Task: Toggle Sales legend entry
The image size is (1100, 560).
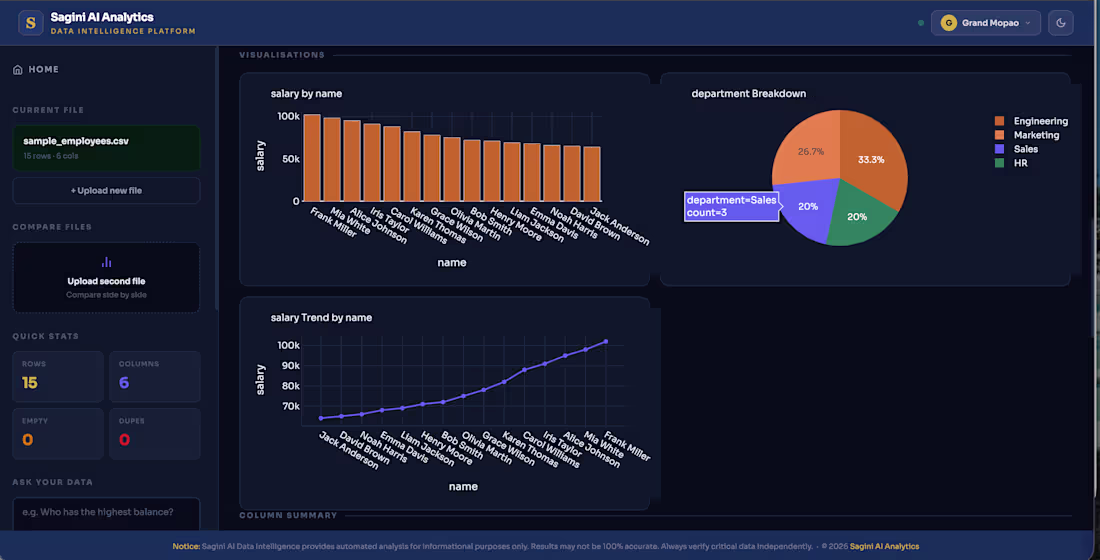Action: 1017,149
